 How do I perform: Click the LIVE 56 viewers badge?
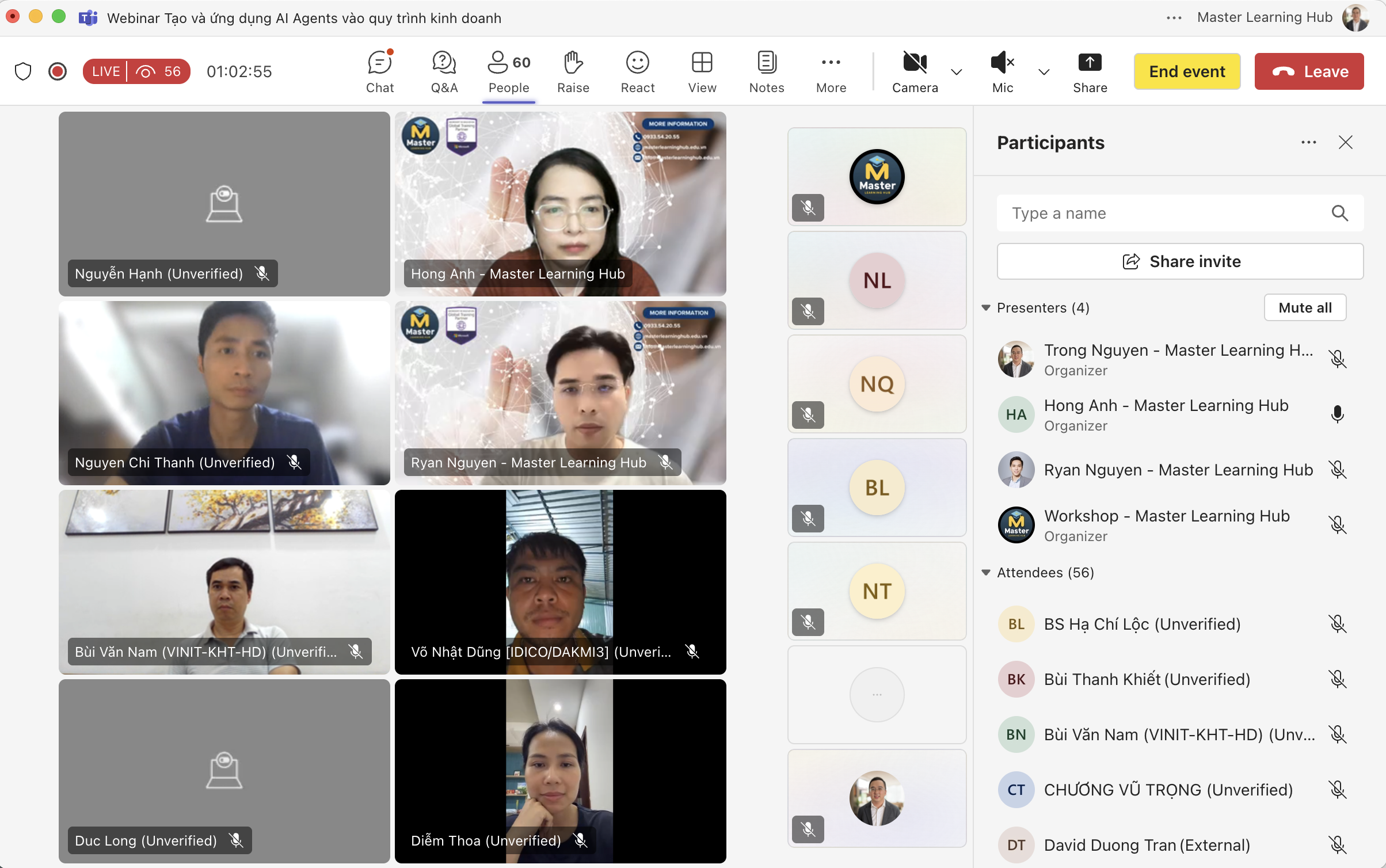click(x=136, y=71)
